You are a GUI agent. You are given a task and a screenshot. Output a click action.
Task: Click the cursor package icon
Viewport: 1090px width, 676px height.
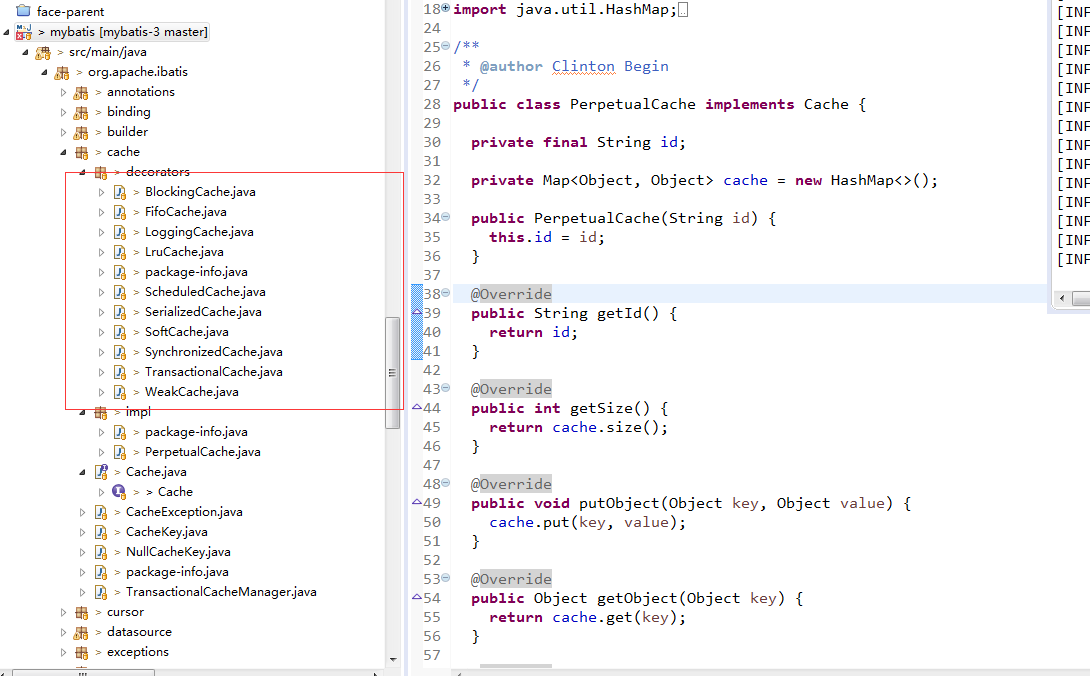pyautogui.click(x=81, y=613)
